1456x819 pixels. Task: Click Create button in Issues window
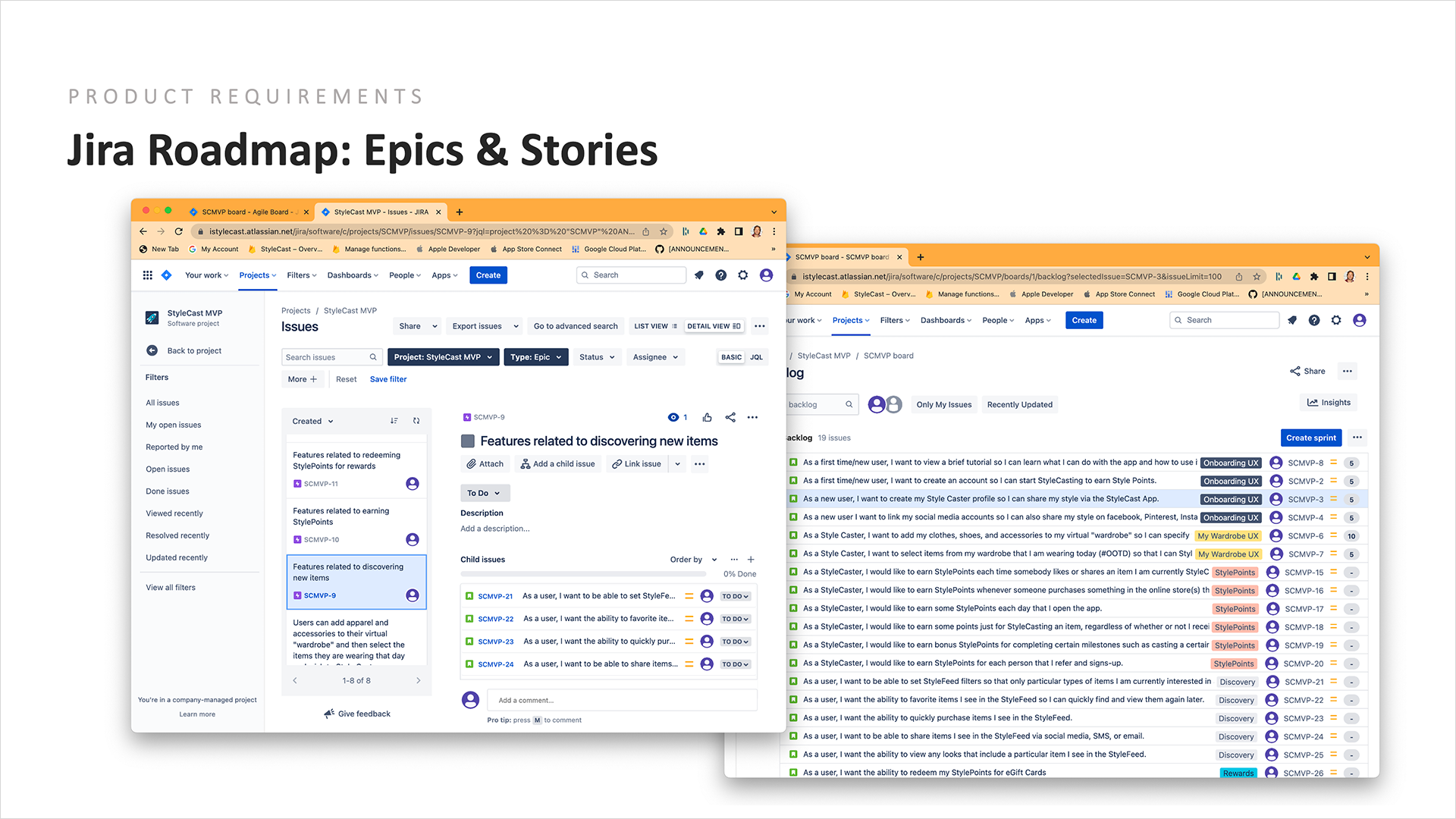(x=488, y=275)
